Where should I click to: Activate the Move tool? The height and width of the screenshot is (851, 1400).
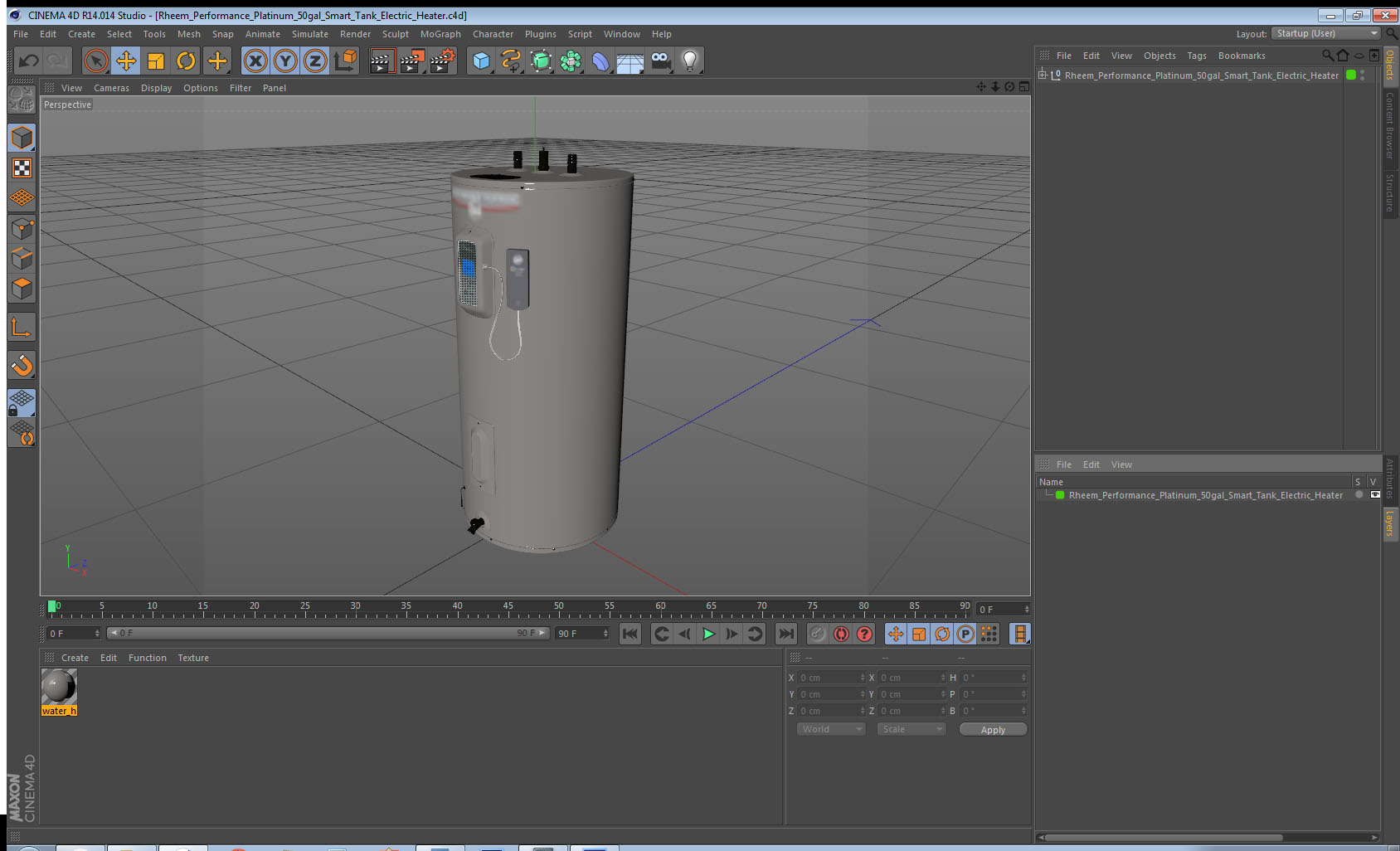pyautogui.click(x=126, y=61)
